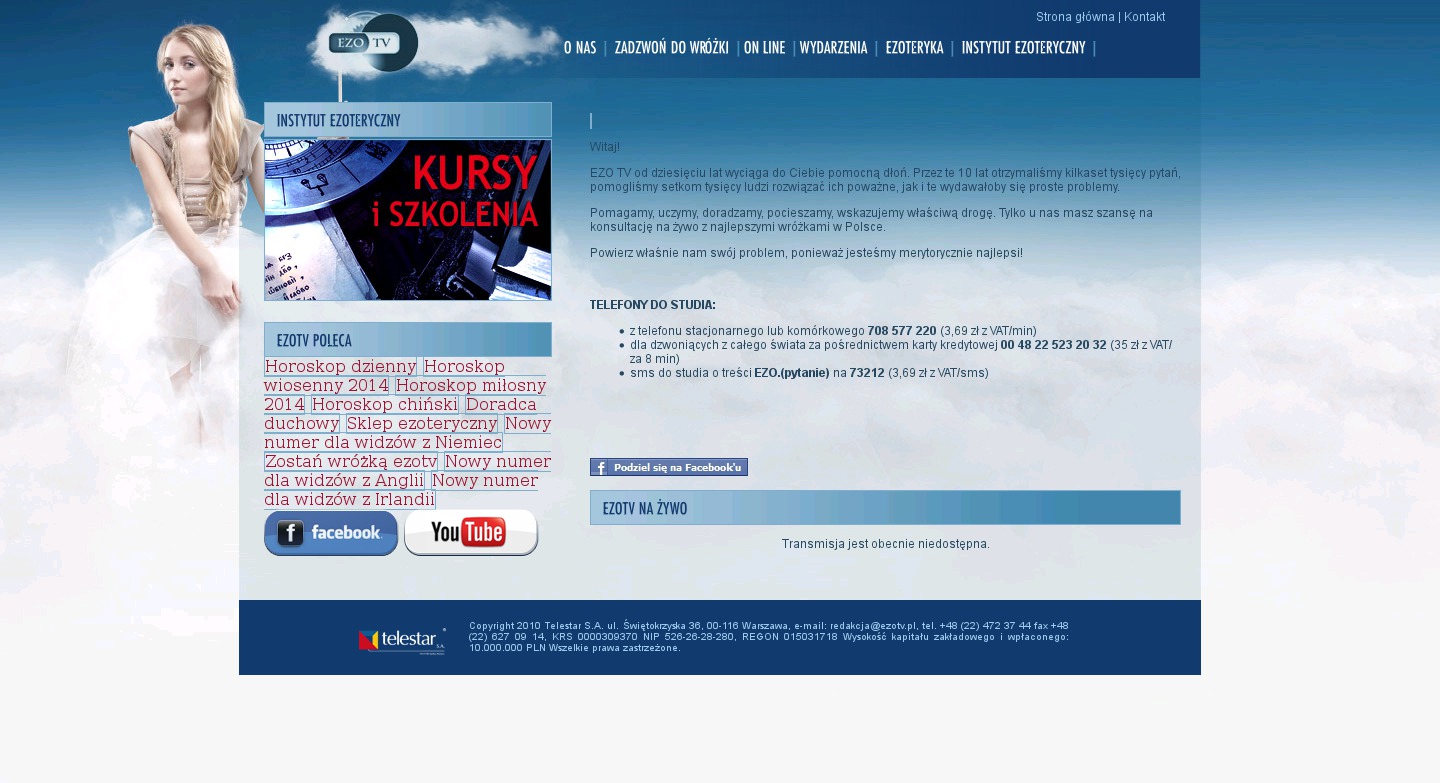
Task: Open Horoskop dzienny link
Action: (x=340, y=366)
